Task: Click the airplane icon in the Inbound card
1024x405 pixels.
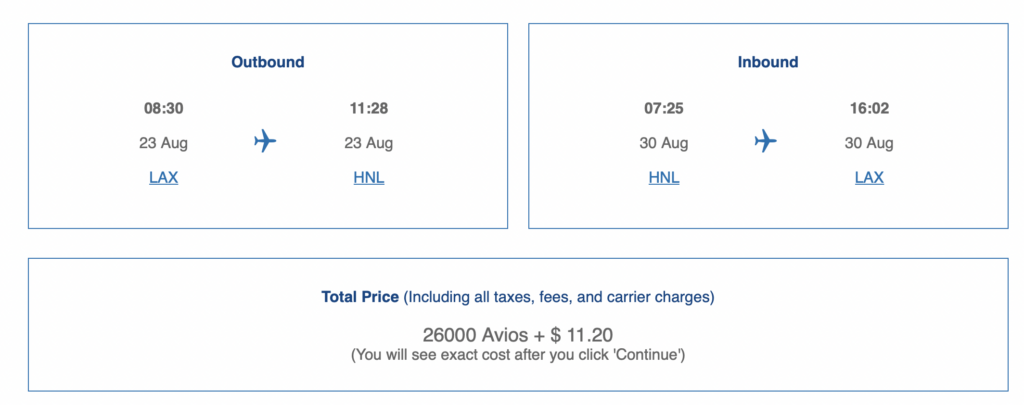Action: pos(766,141)
